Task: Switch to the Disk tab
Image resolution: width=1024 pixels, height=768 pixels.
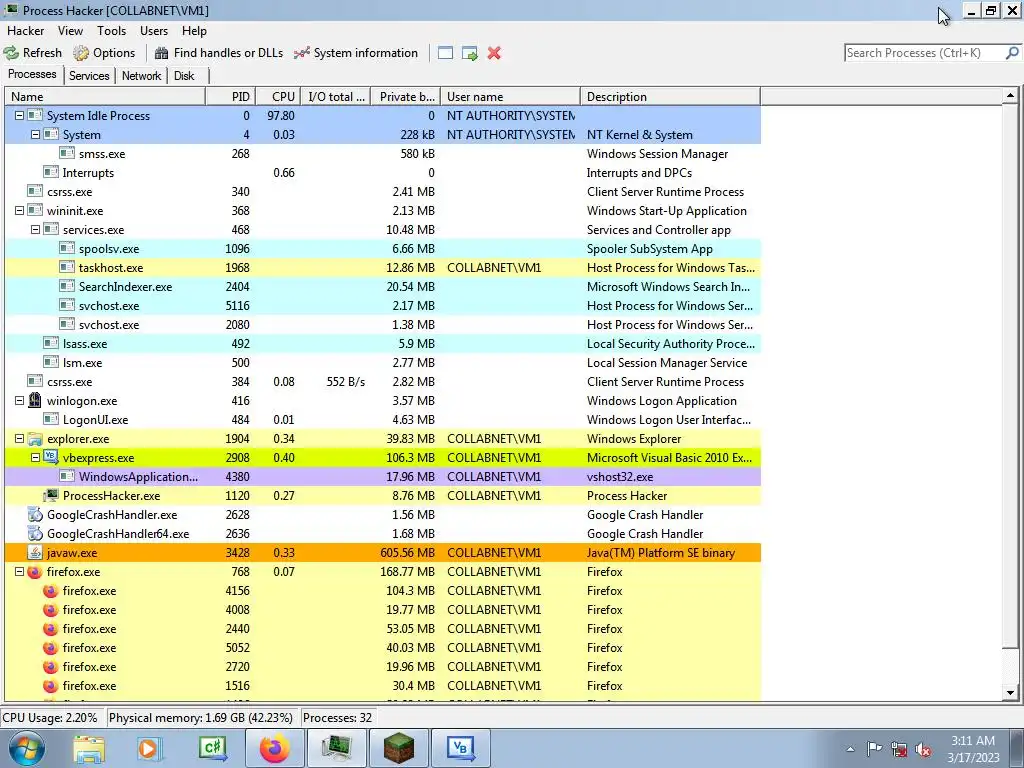Action: click(x=184, y=76)
